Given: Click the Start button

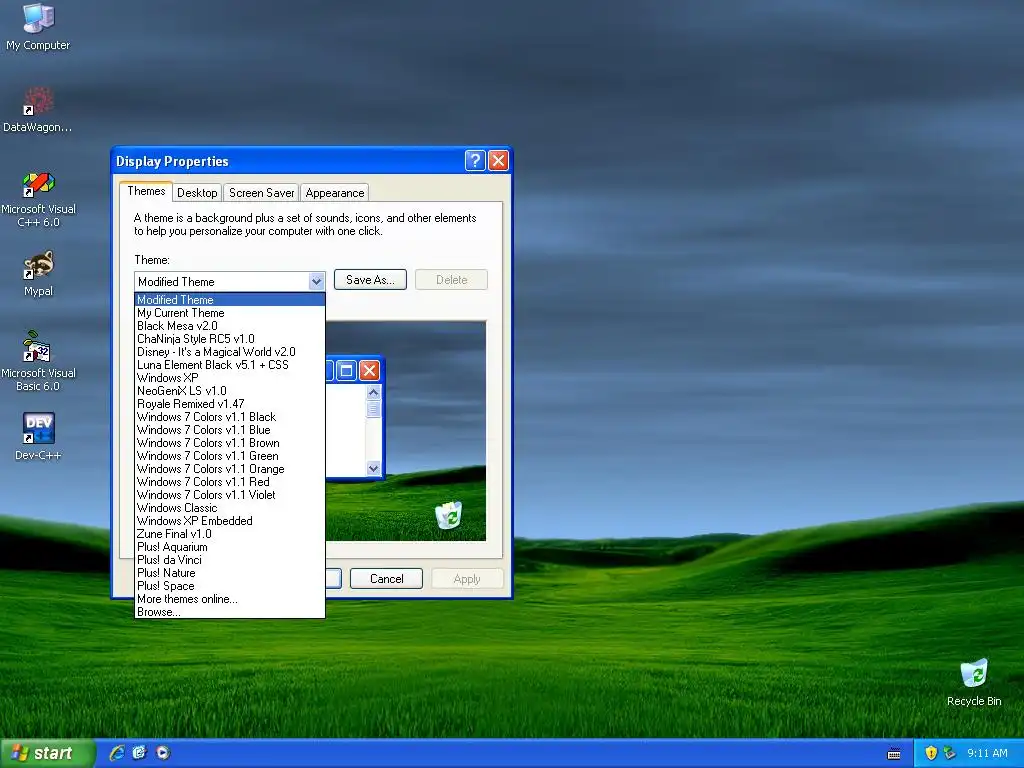Looking at the screenshot, I should (46, 753).
